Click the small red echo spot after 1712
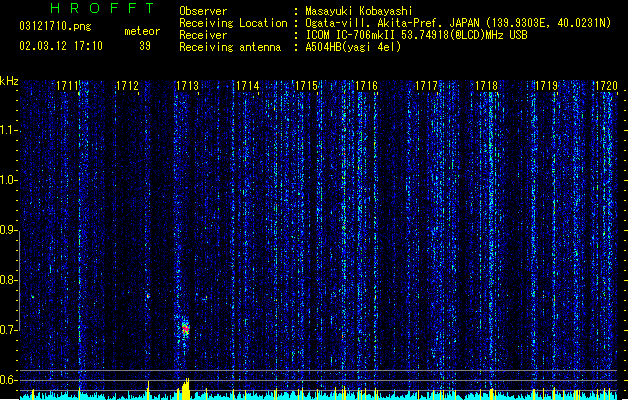This screenshot has height=400, width=629. click(x=148, y=296)
